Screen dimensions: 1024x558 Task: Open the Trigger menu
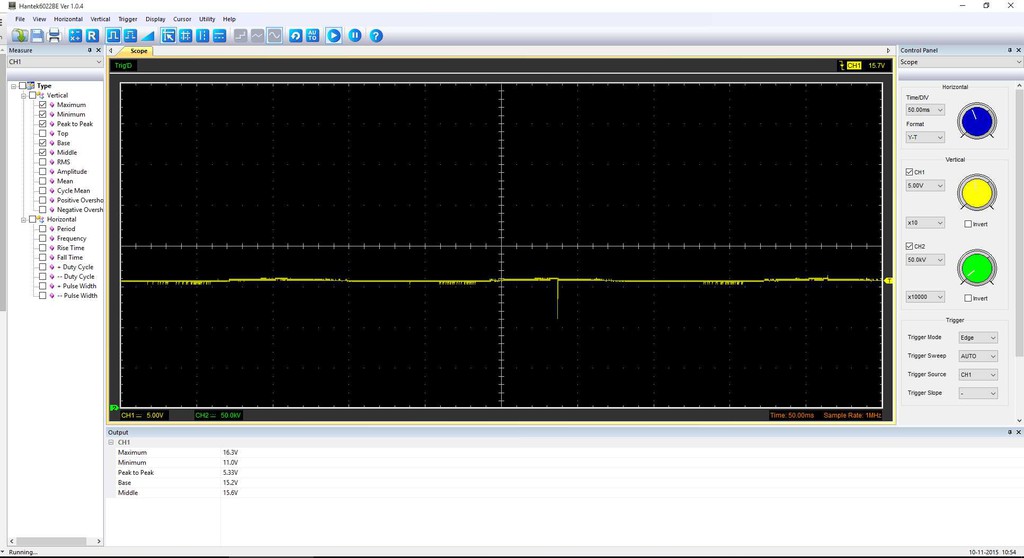128,19
